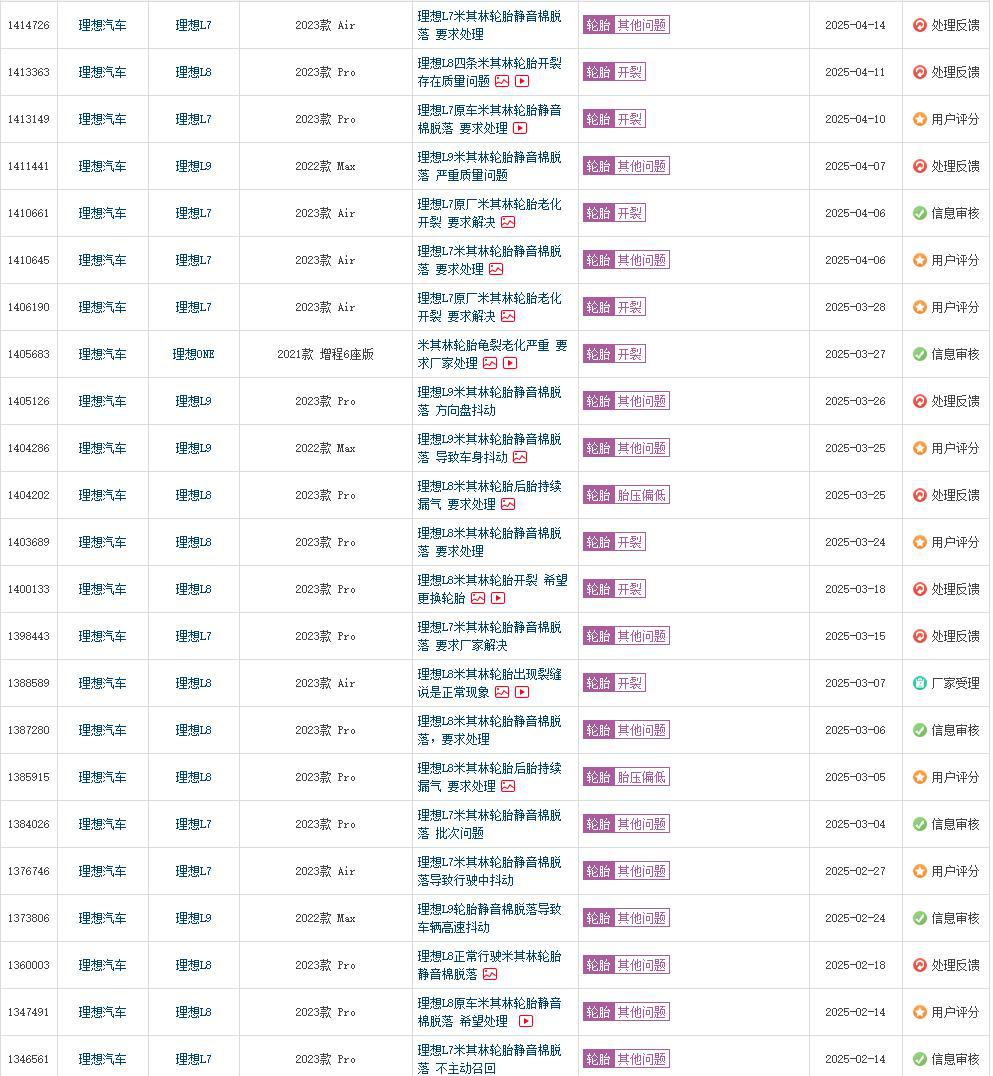Play video icon in complaint 1405683 row

(x=510, y=363)
